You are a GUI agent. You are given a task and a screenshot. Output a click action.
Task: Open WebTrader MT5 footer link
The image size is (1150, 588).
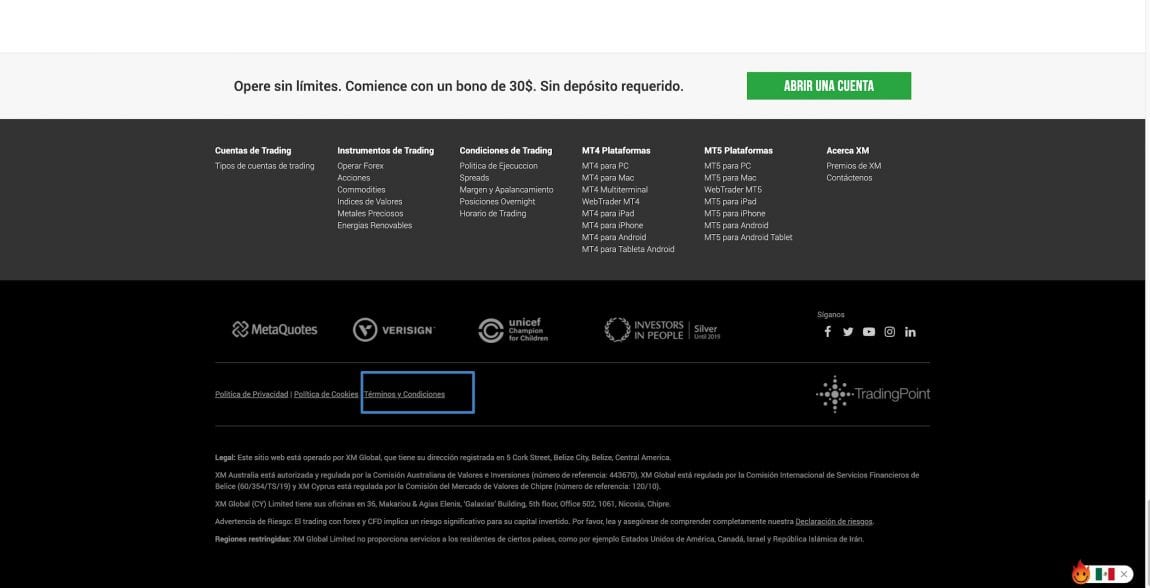point(732,190)
